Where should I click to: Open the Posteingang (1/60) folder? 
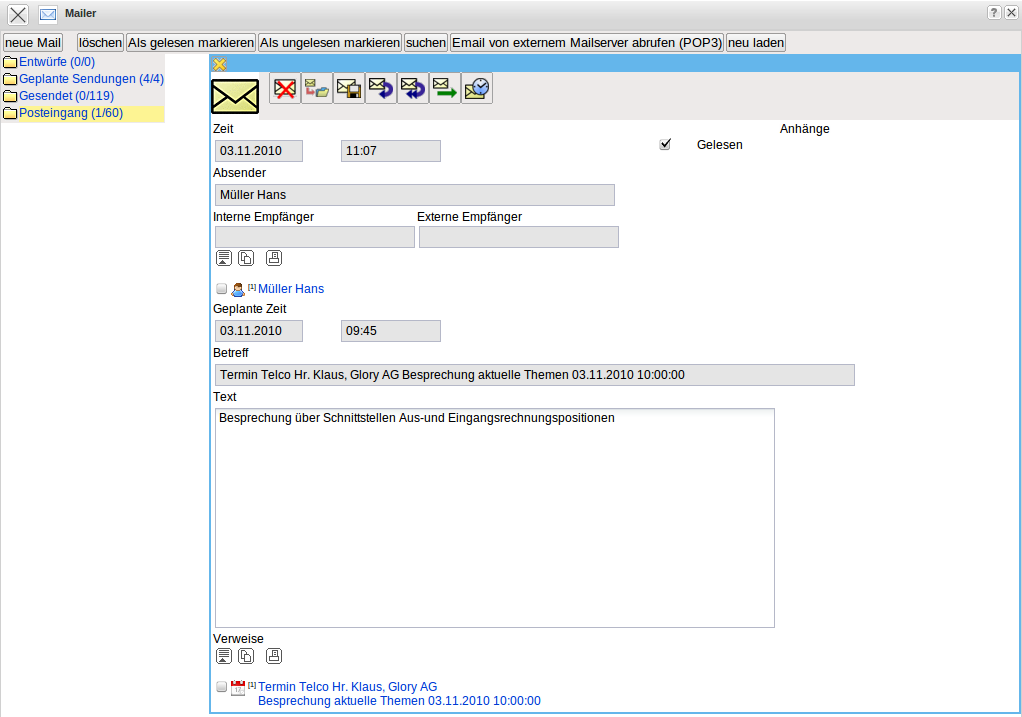70,113
